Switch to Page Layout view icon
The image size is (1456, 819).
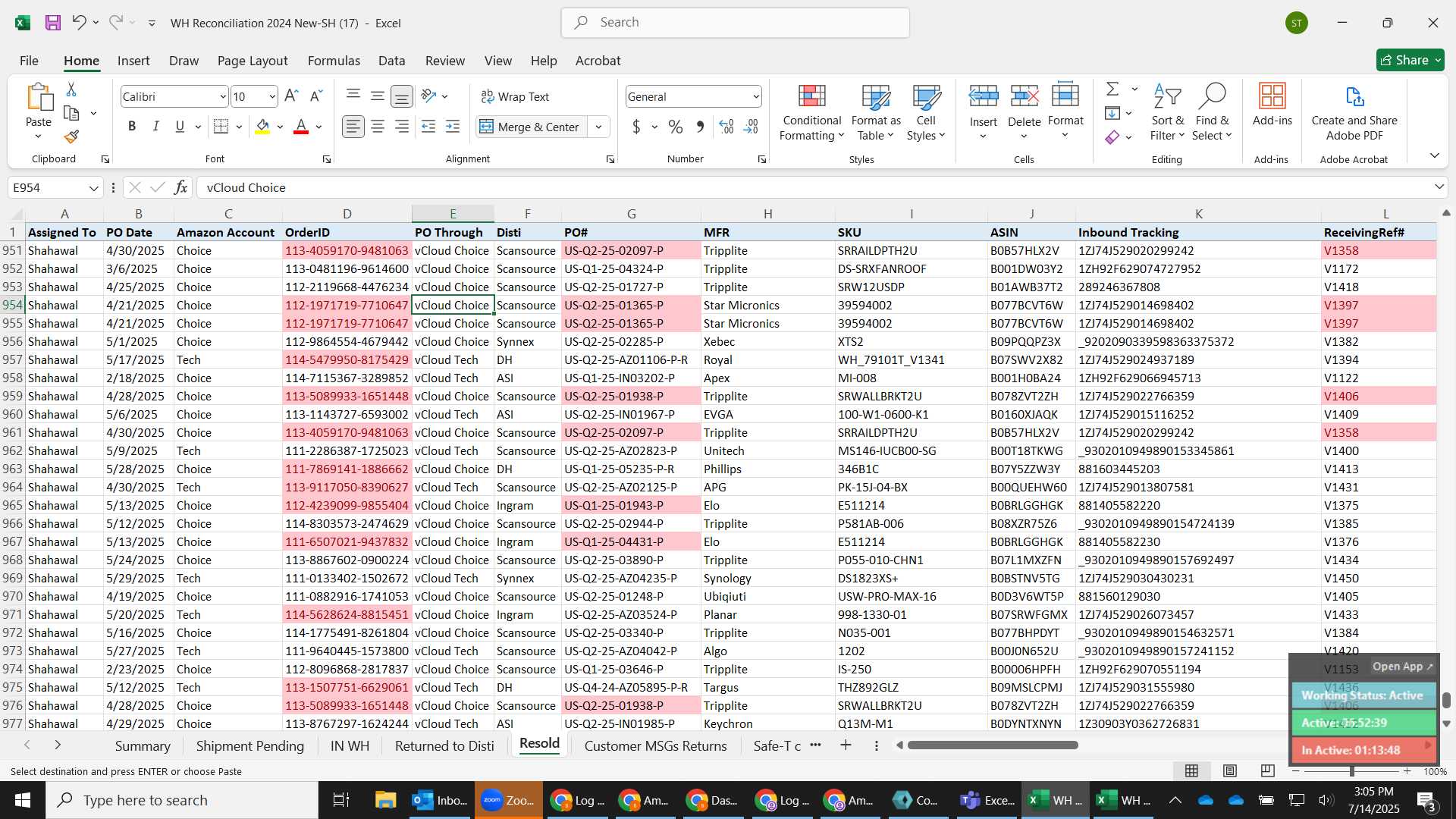coord(1230,771)
